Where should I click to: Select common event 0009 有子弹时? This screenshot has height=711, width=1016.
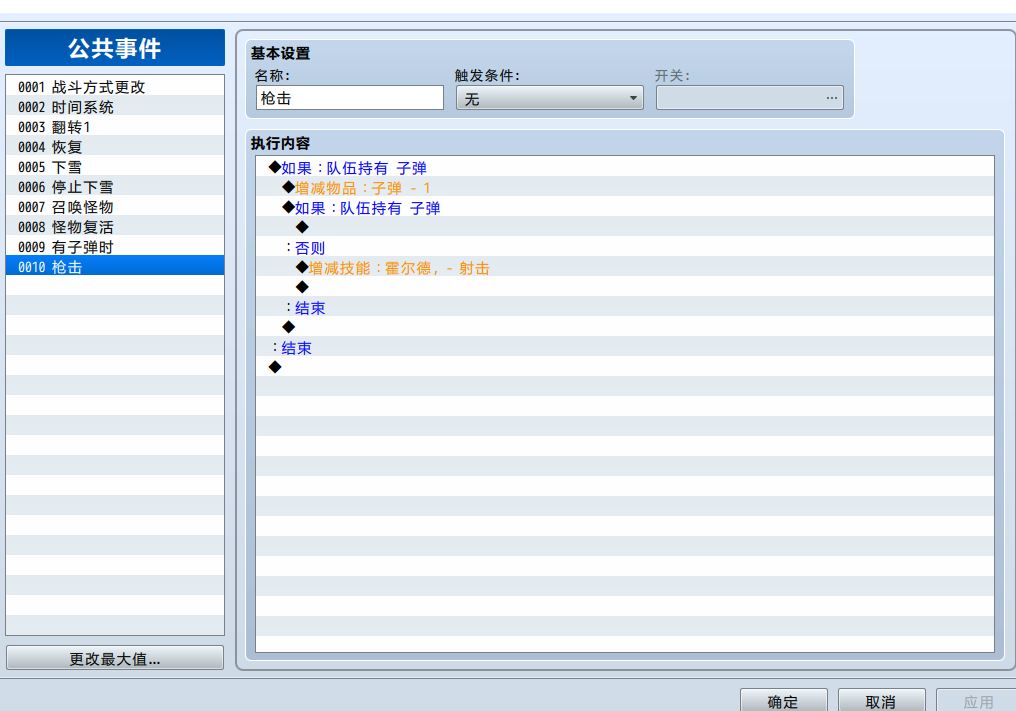point(115,247)
